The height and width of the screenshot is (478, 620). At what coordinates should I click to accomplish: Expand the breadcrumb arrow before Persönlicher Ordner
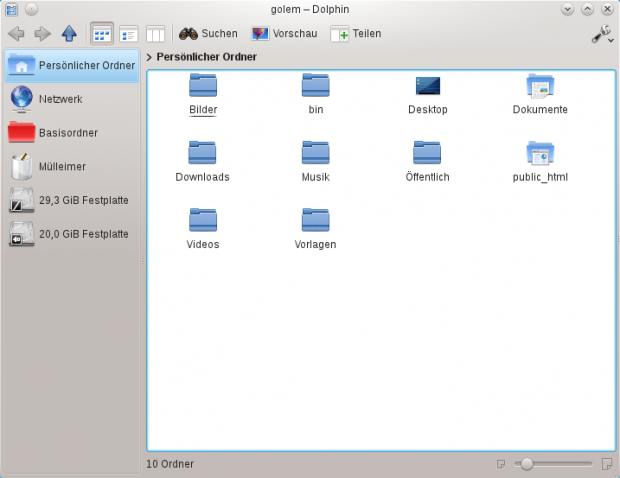click(149, 57)
